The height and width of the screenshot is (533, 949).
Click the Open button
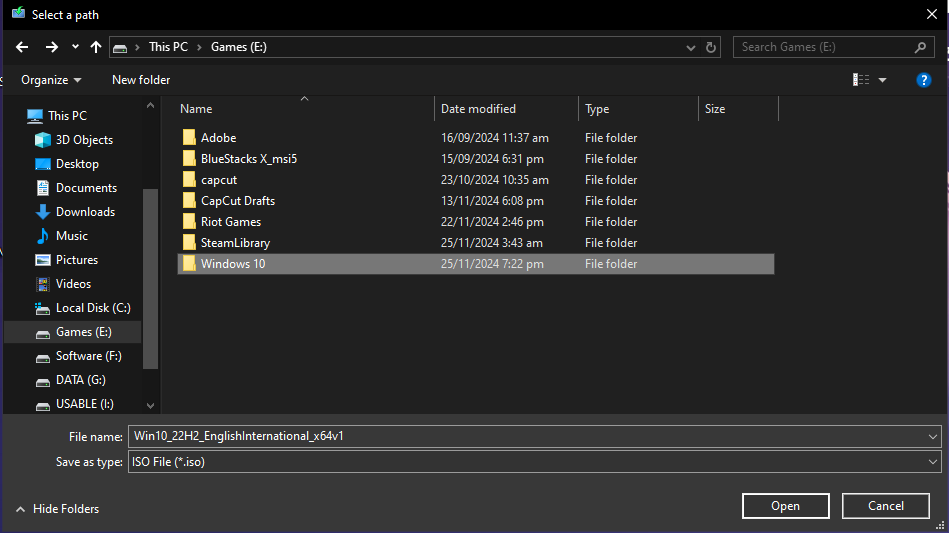pos(785,506)
